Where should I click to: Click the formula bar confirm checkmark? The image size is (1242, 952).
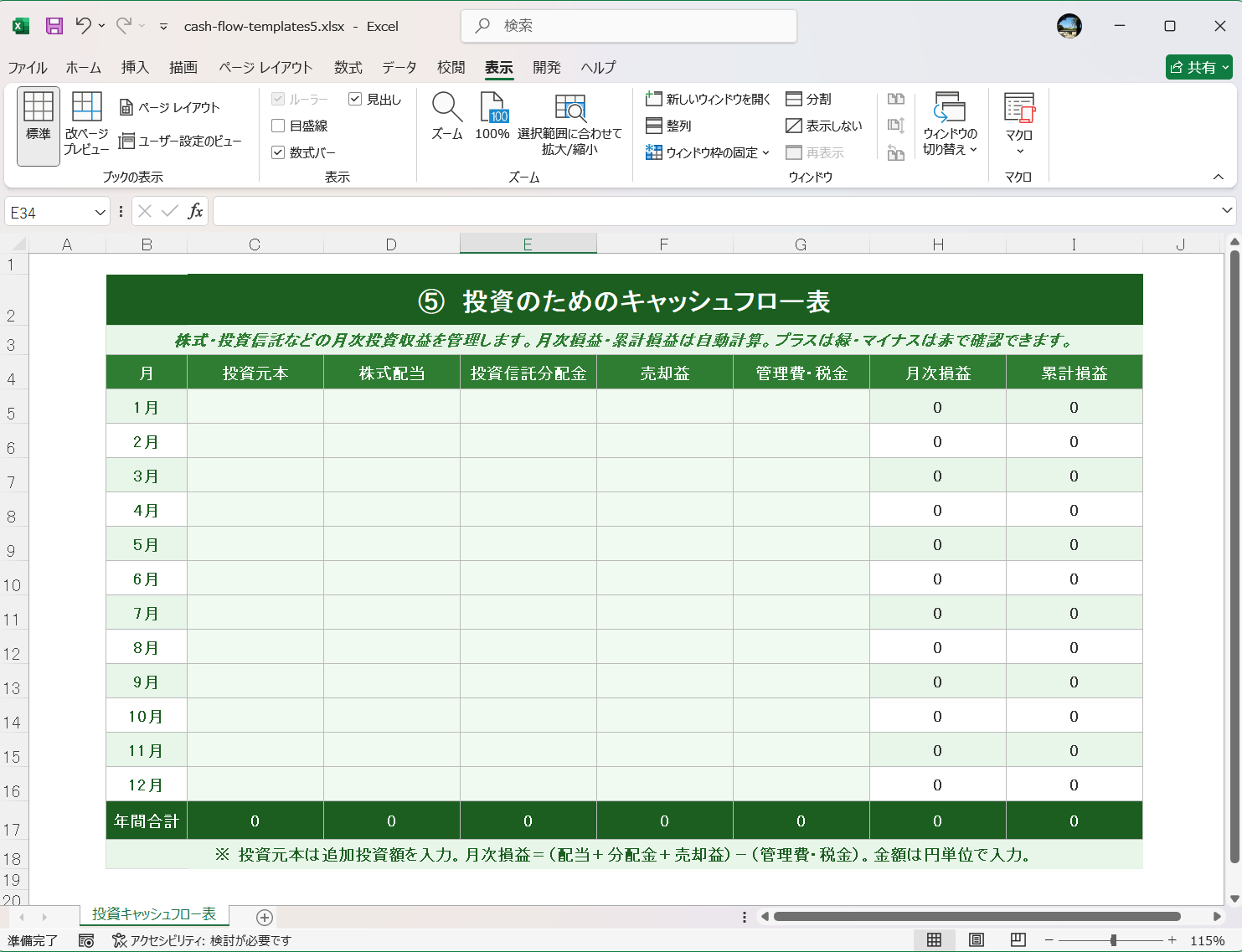[170, 211]
